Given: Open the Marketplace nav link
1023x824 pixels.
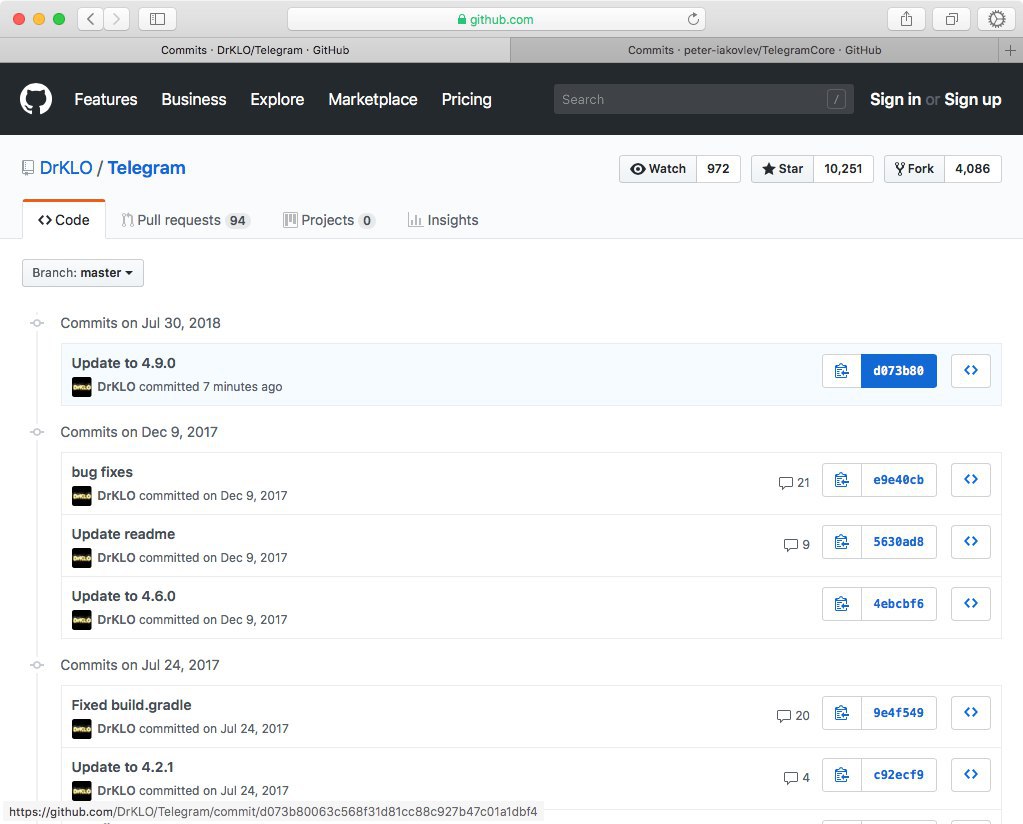Looking at the screenshot, I should tap(373, 99).
